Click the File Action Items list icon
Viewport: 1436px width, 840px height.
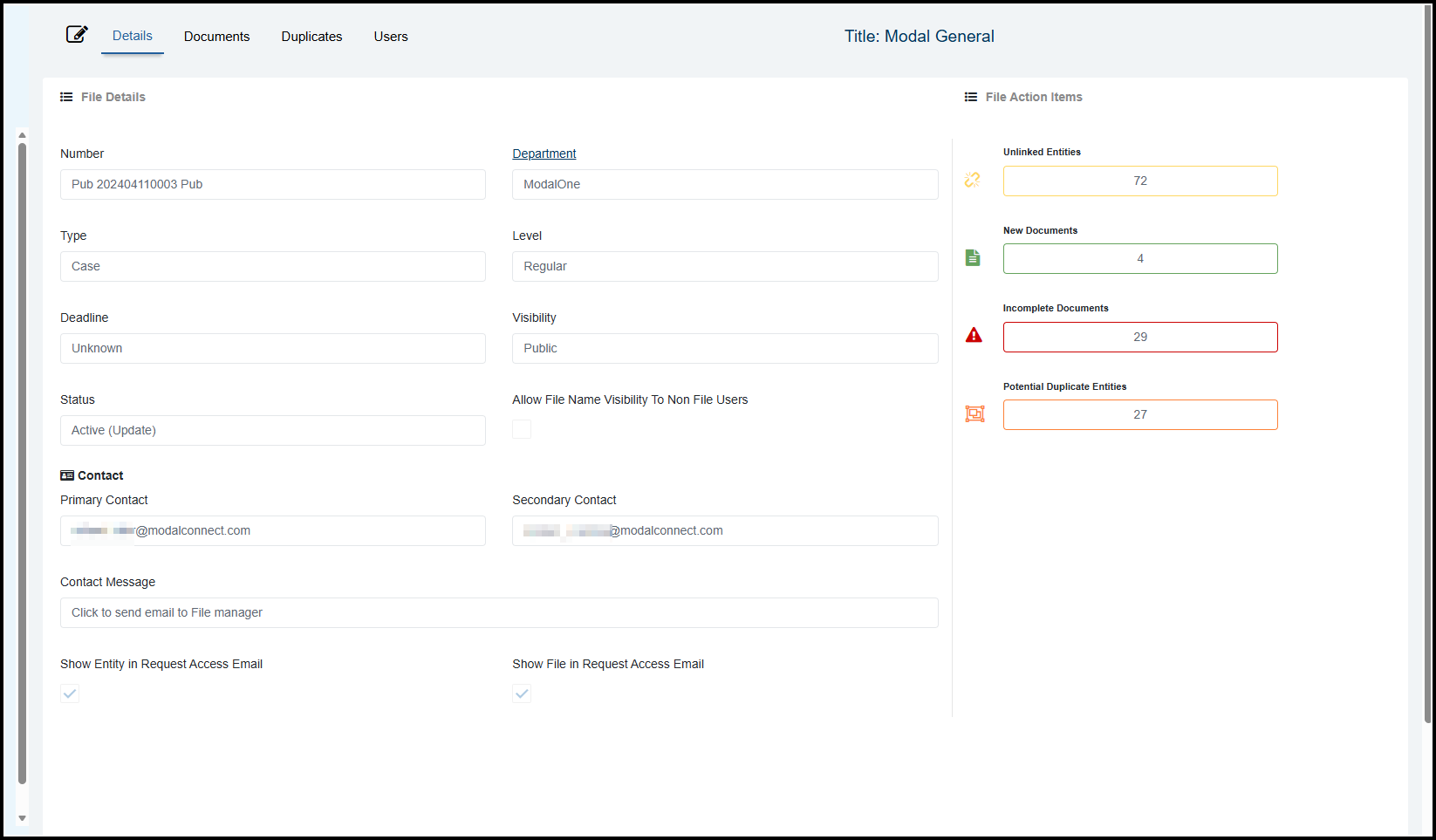point(971,97)
